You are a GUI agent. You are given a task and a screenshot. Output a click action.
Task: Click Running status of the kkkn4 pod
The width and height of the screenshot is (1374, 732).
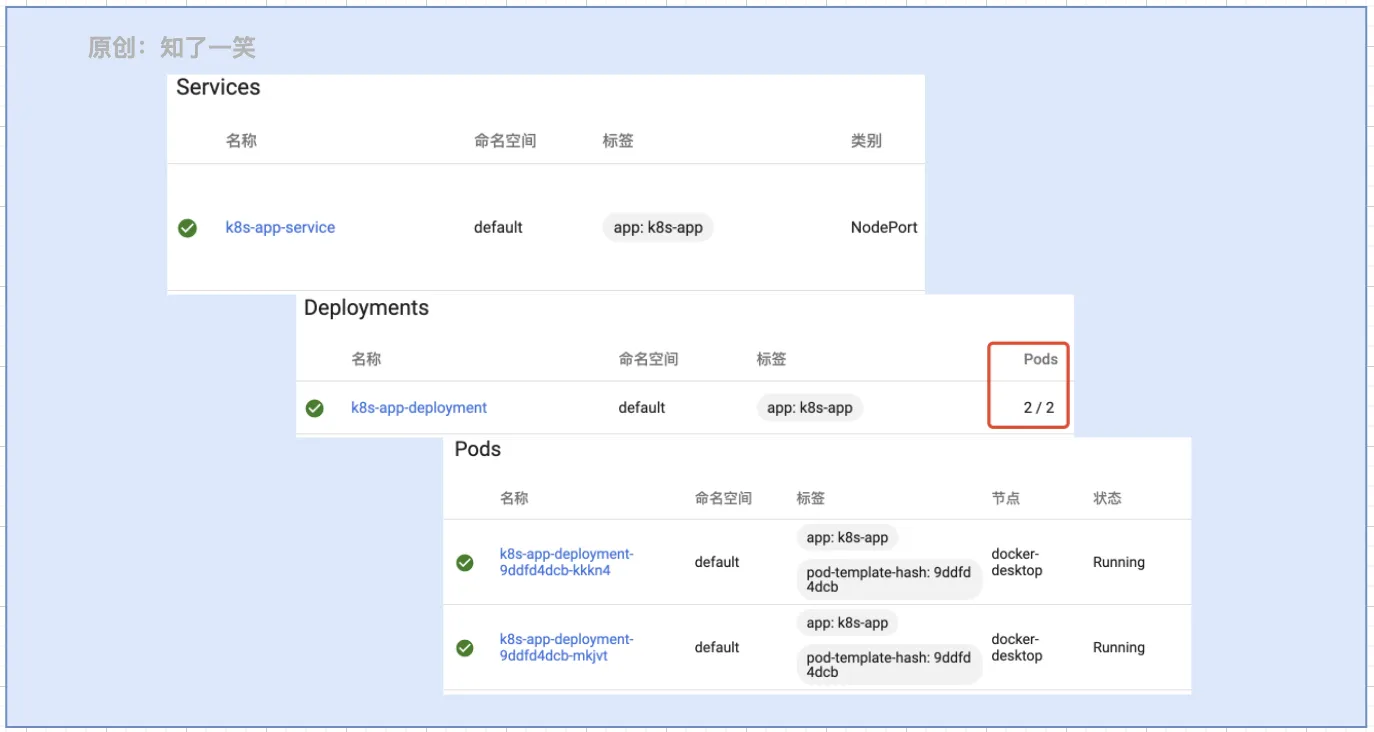click(x=1119, y=562)
